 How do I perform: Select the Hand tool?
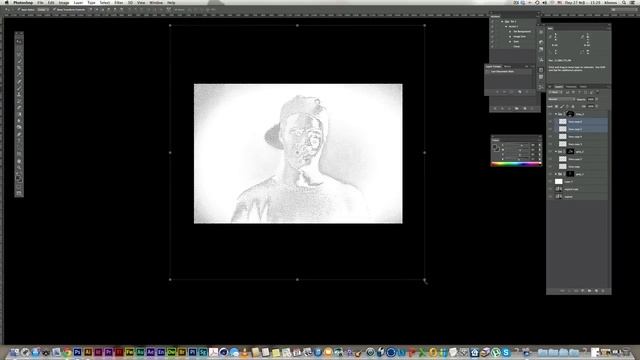pos(19,162)
